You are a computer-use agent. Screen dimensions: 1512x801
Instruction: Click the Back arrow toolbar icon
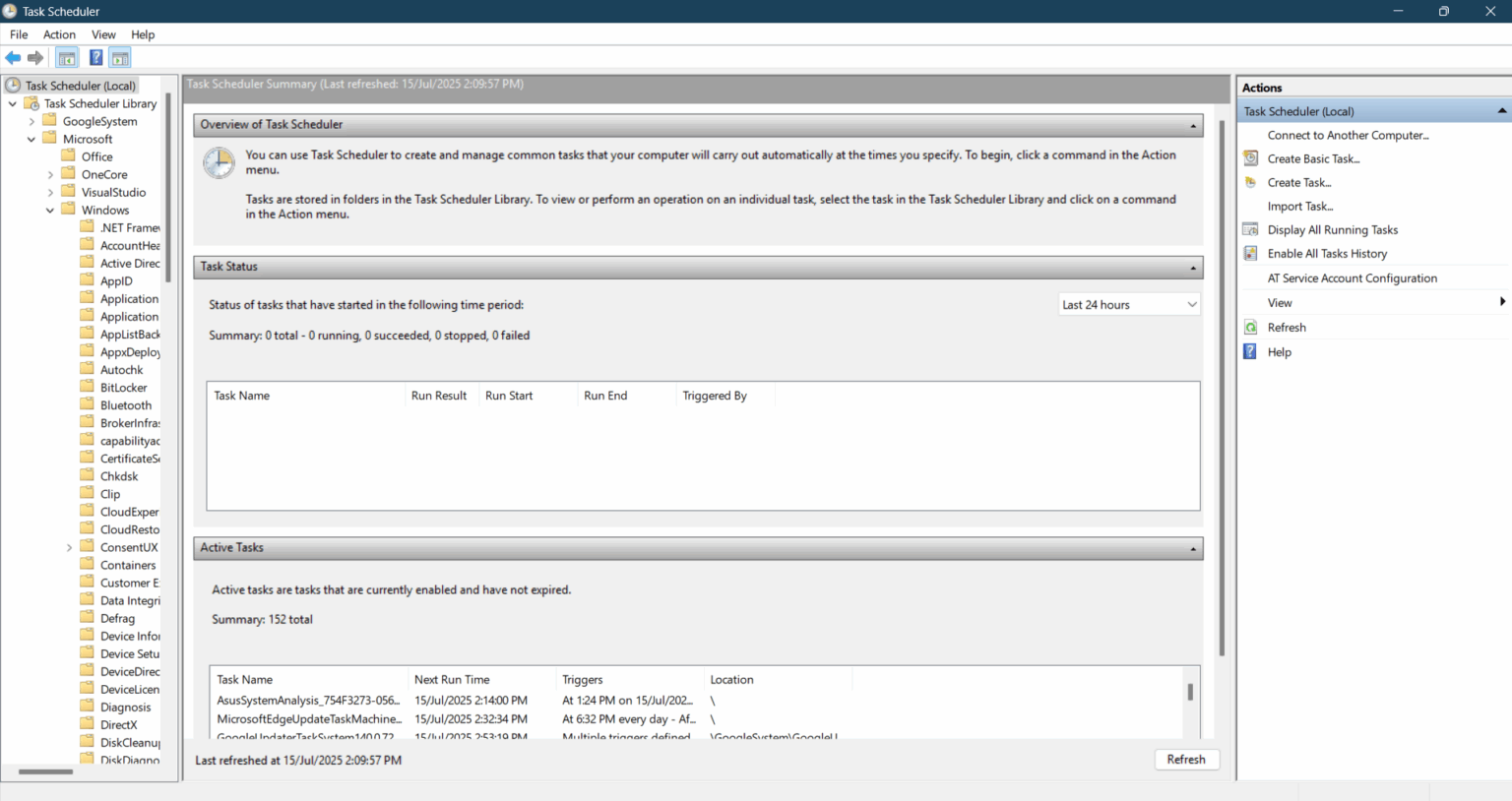[x=13, y=58]
